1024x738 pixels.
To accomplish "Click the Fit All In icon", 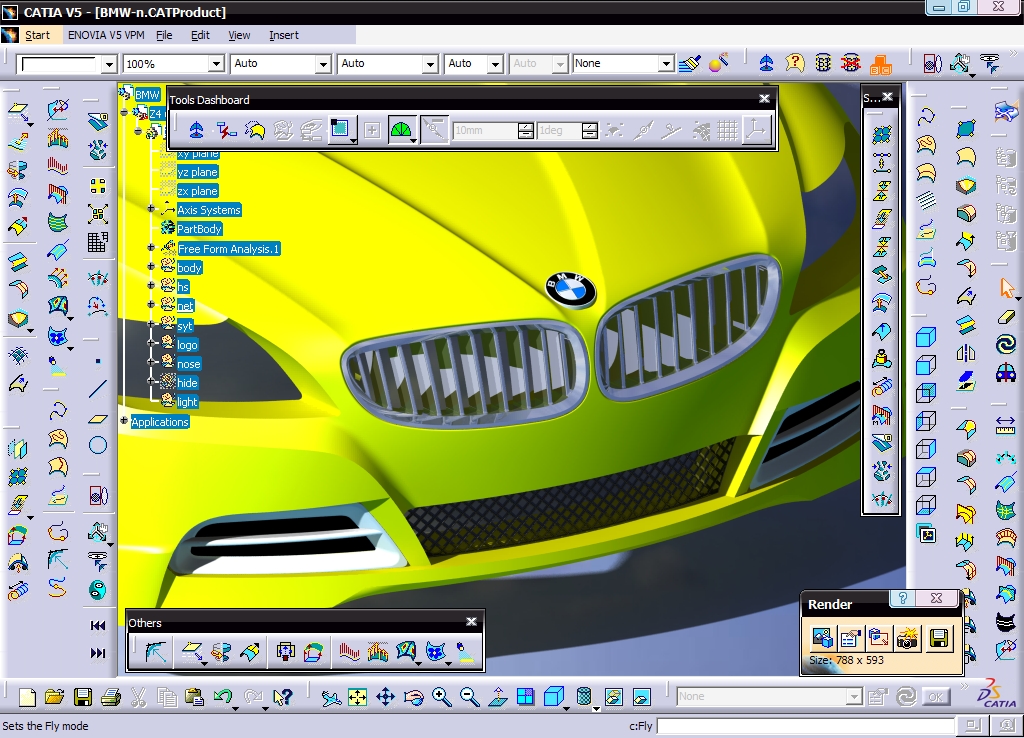I will coord(357,697).
